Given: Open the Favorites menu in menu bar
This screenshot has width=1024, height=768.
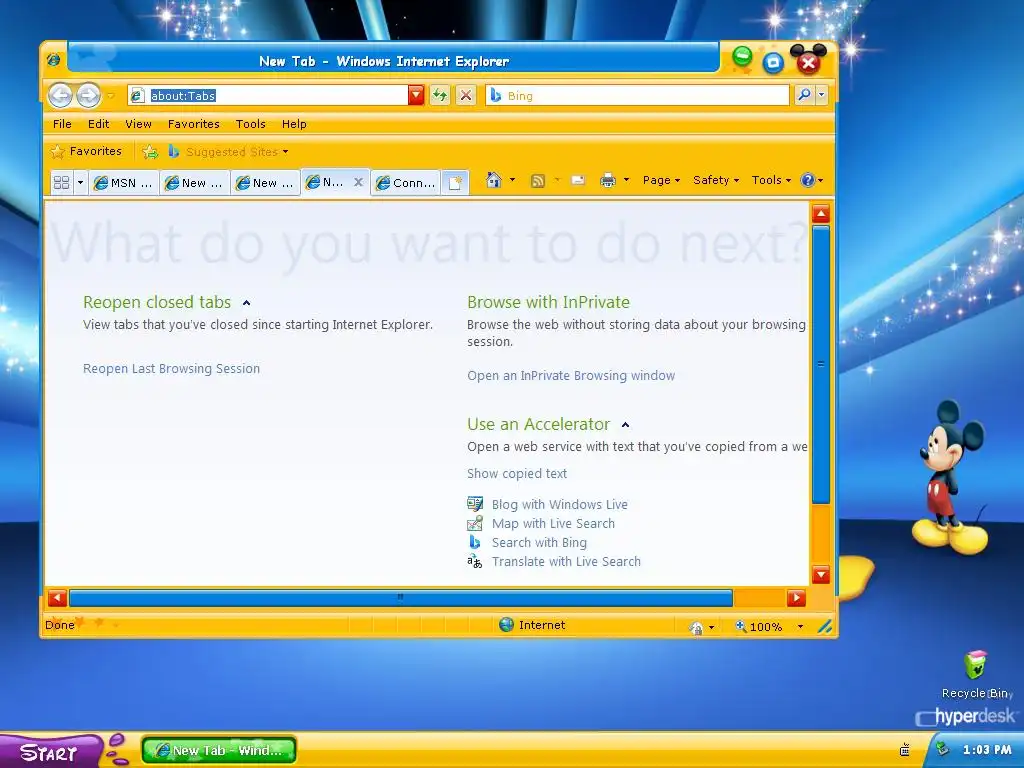Looking at the screenshot, I should (193, 124).
